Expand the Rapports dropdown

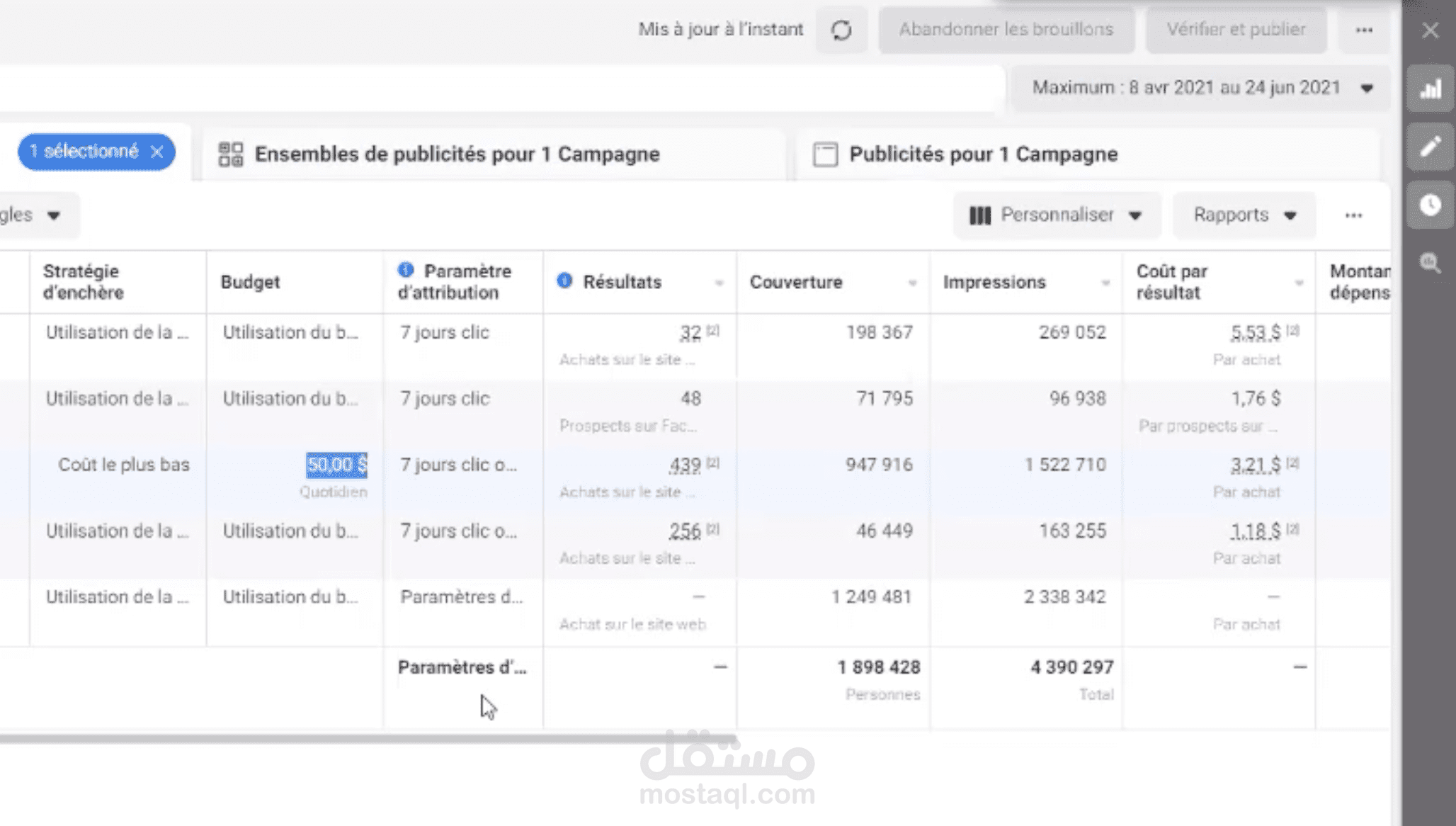pyautogui.click(x=1244, y=215)
